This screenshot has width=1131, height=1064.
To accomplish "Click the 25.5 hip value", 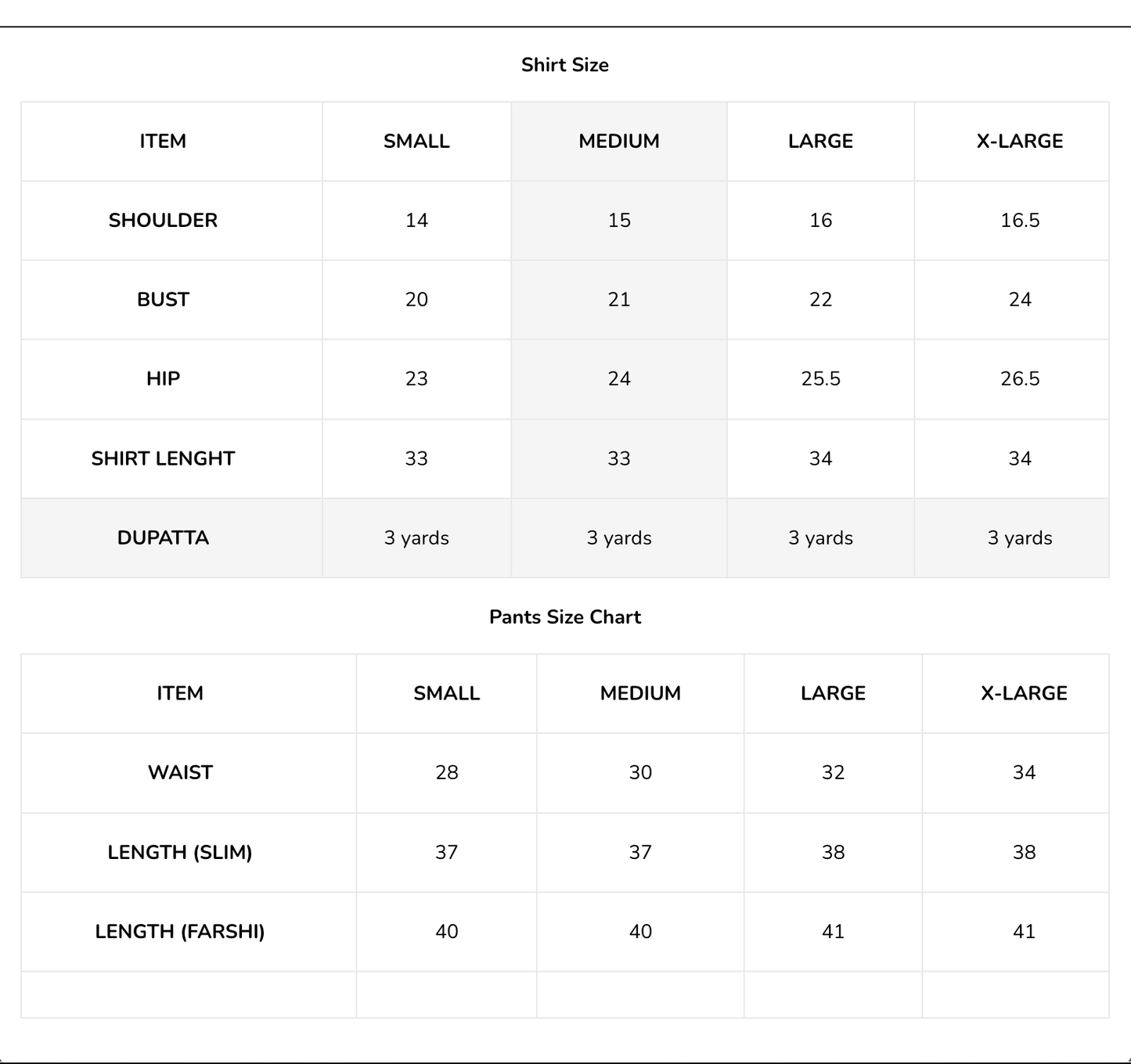I will [x=820, y=379].
